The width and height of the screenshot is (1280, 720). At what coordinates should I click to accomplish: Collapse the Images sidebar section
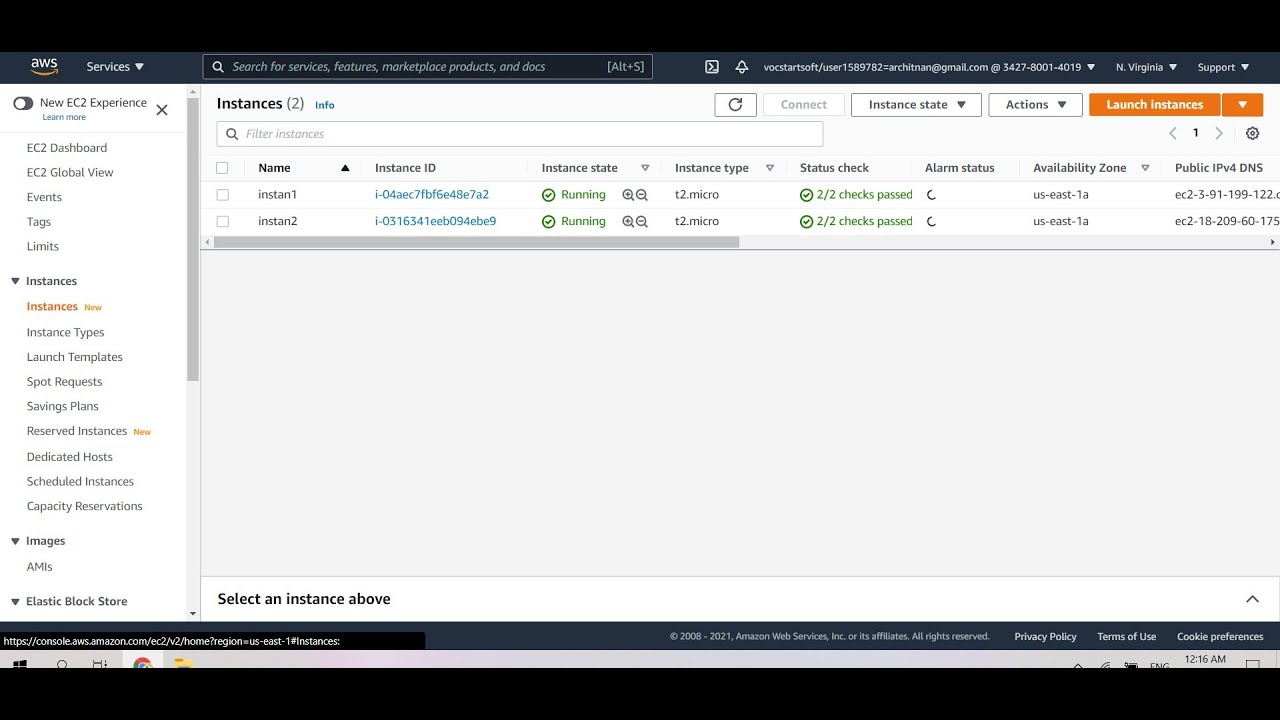15,541
